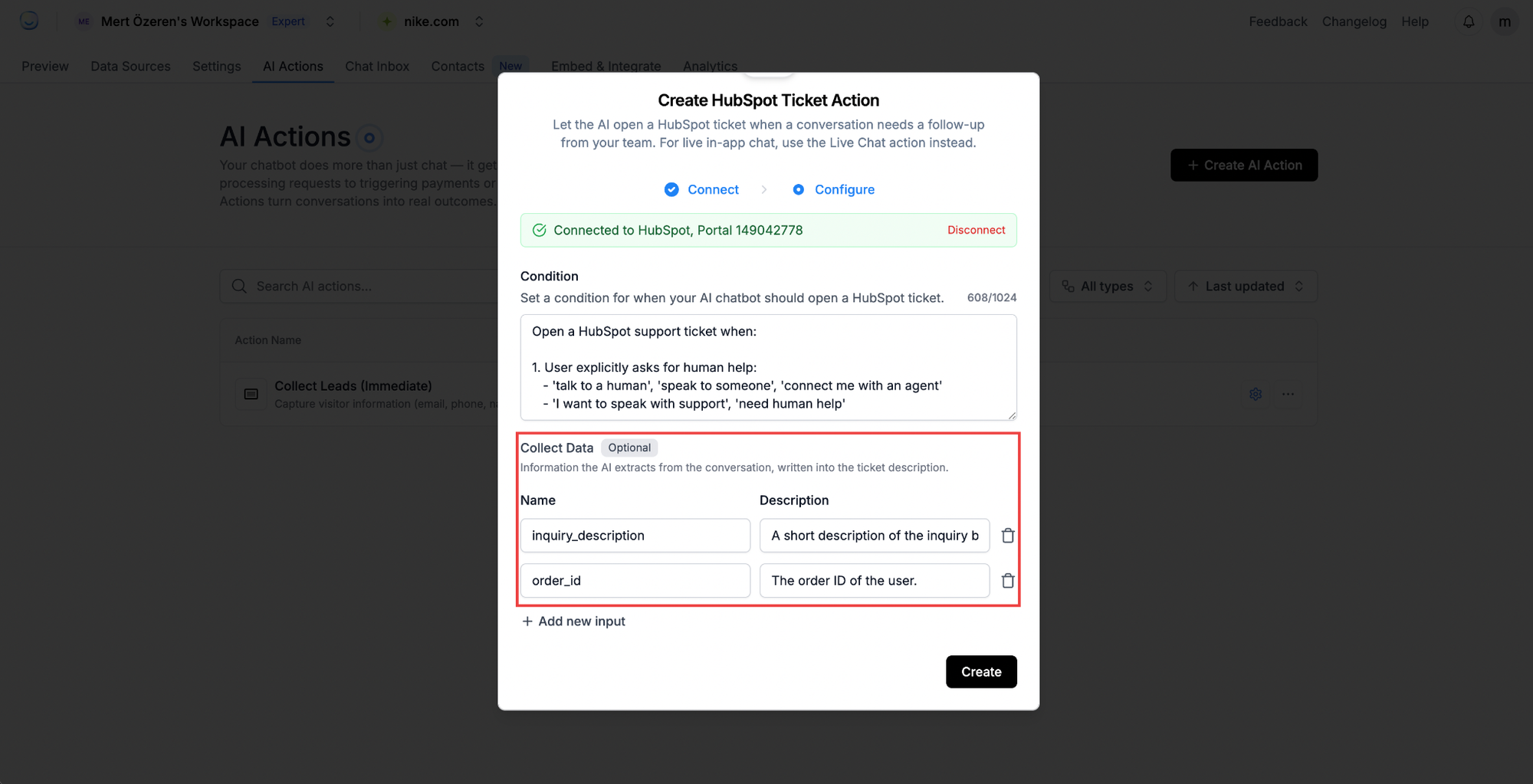Screen dimensions: 1533x784
Task: Select the Configure step
Action: tap(833, 189)
